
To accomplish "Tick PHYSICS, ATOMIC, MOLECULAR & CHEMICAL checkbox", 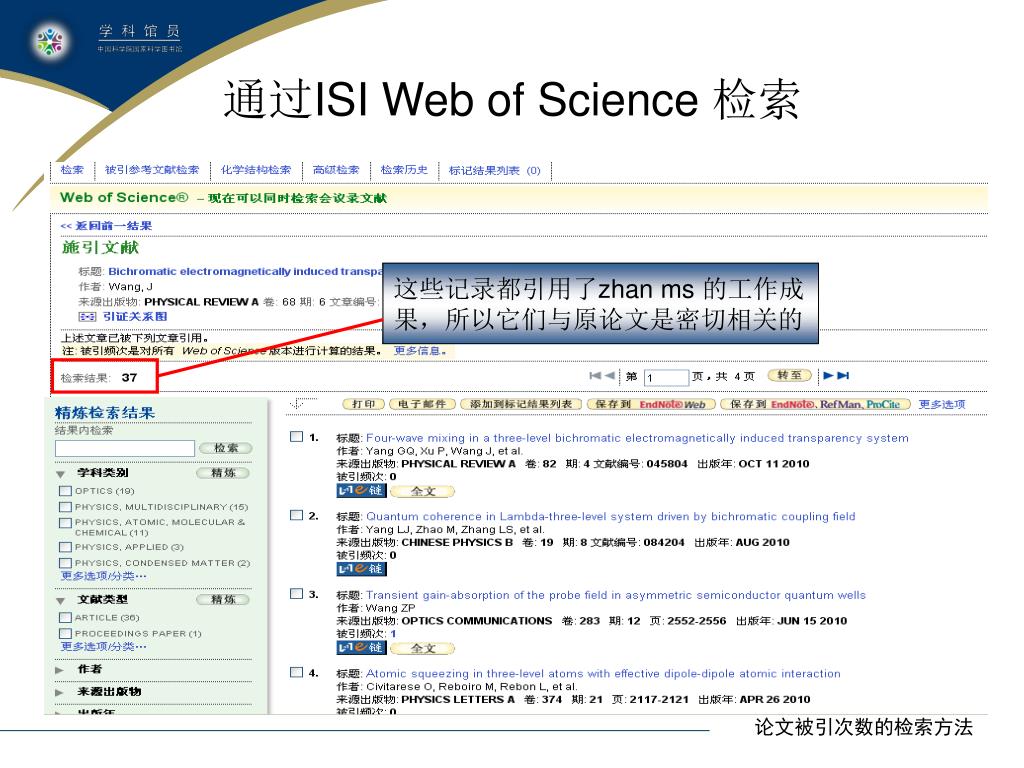I will click(x=65, y=522).
